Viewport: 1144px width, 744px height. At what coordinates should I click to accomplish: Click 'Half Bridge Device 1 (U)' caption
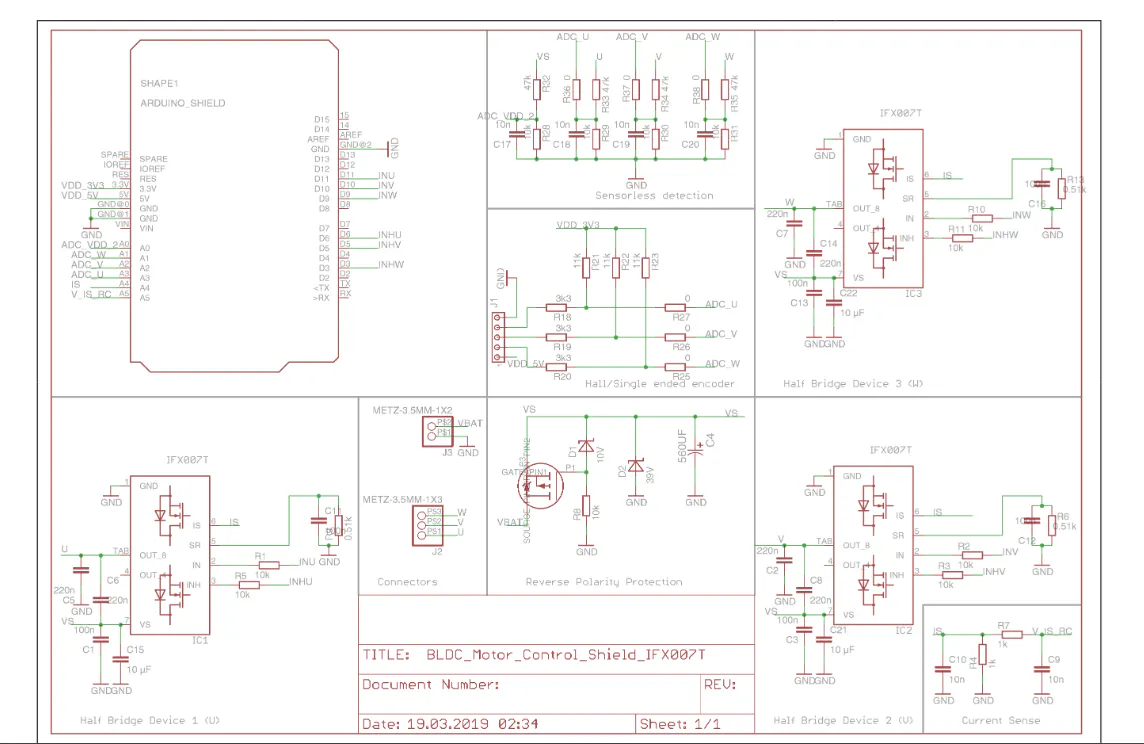150,721
